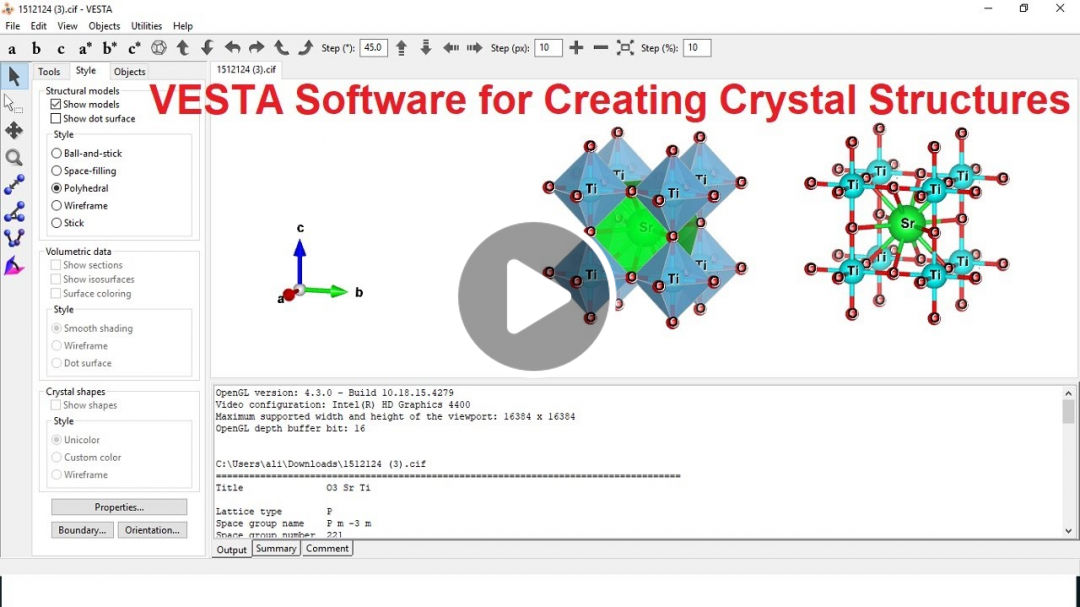View along the a axis

12,48
